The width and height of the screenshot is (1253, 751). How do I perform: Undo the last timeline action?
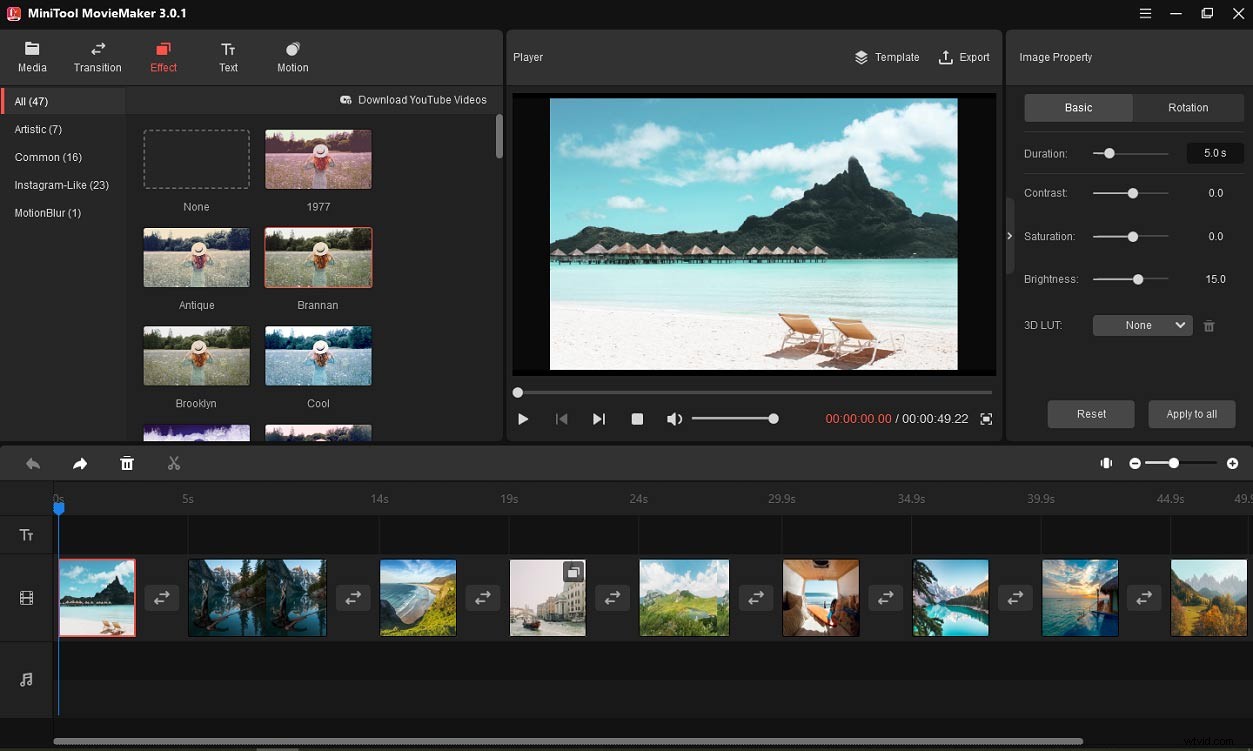click(32, 463)
